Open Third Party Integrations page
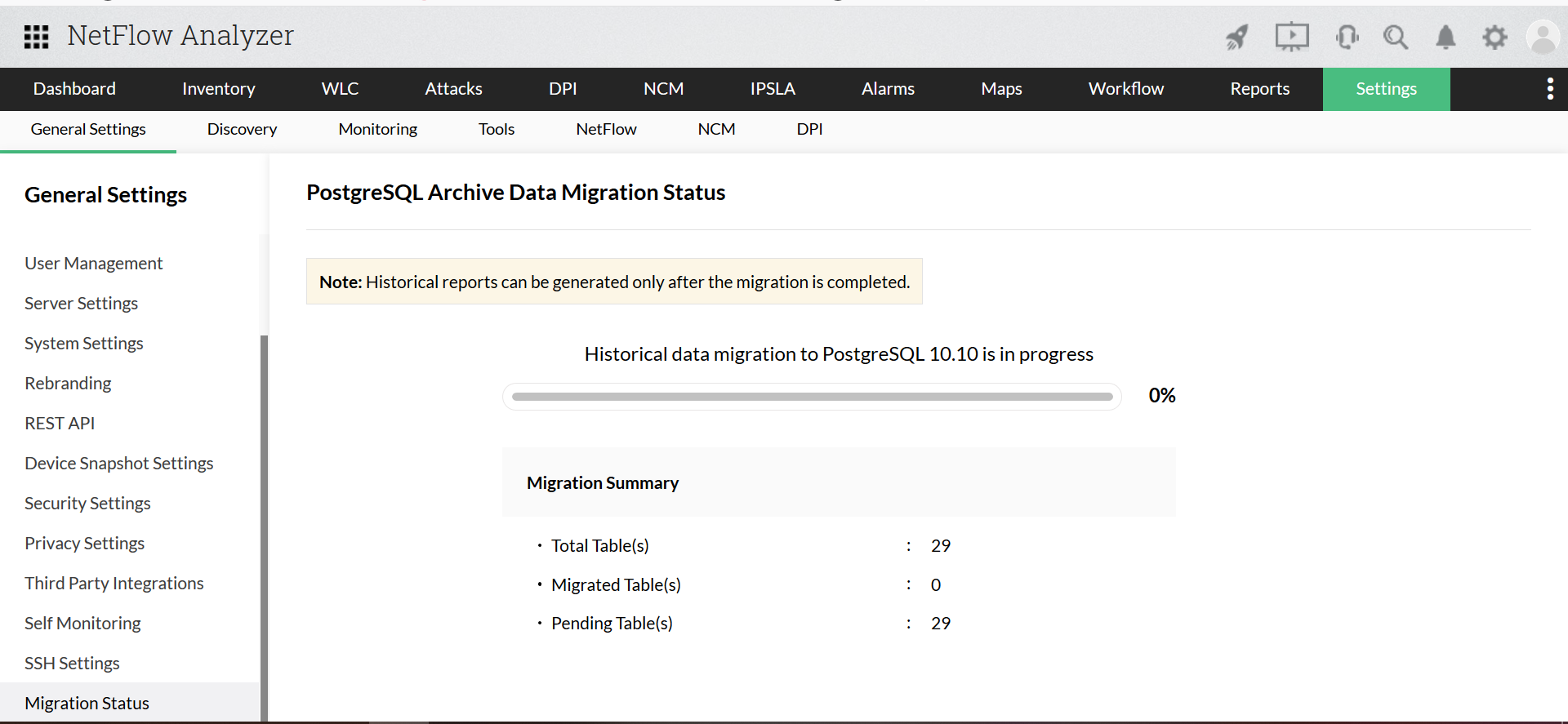This screenshot has width=1568, height=724. (x=114, y=584)
